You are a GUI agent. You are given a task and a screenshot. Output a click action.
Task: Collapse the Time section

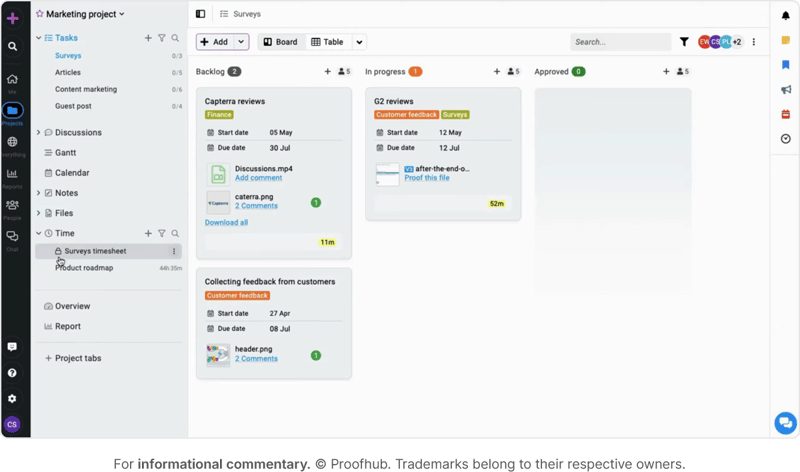click(38, 233)
